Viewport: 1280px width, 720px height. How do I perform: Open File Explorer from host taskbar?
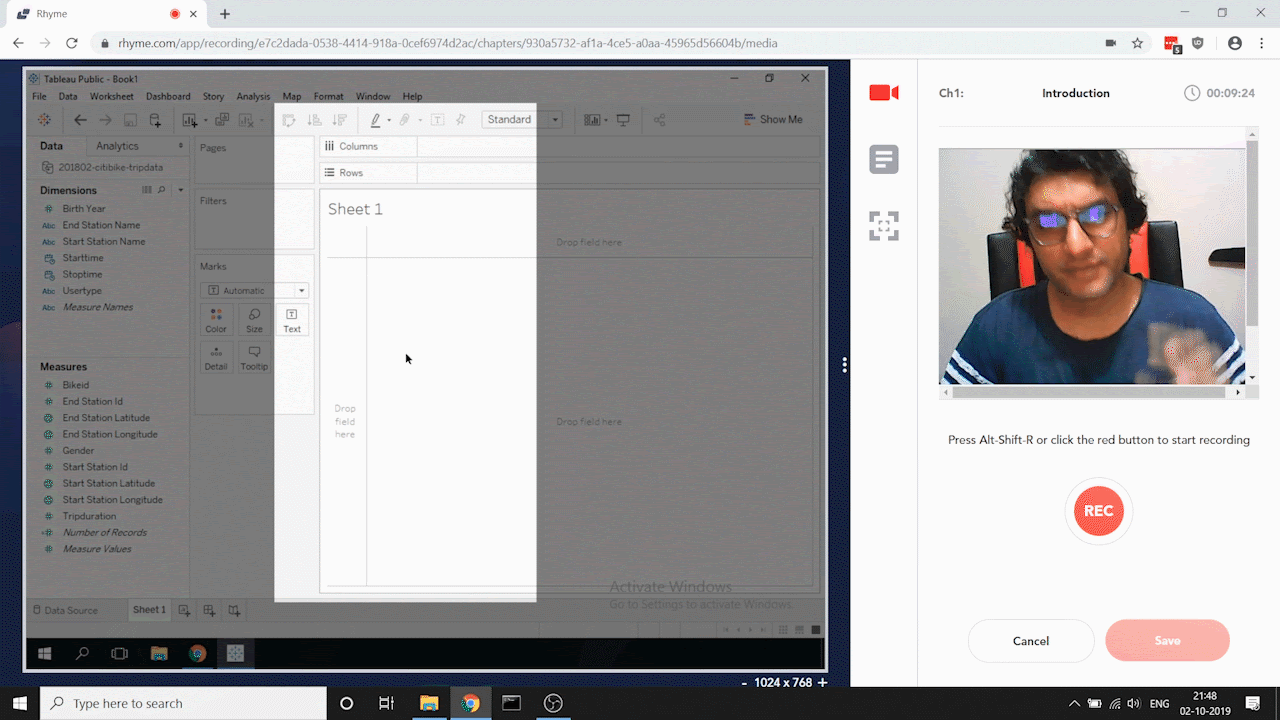point(428,703)
